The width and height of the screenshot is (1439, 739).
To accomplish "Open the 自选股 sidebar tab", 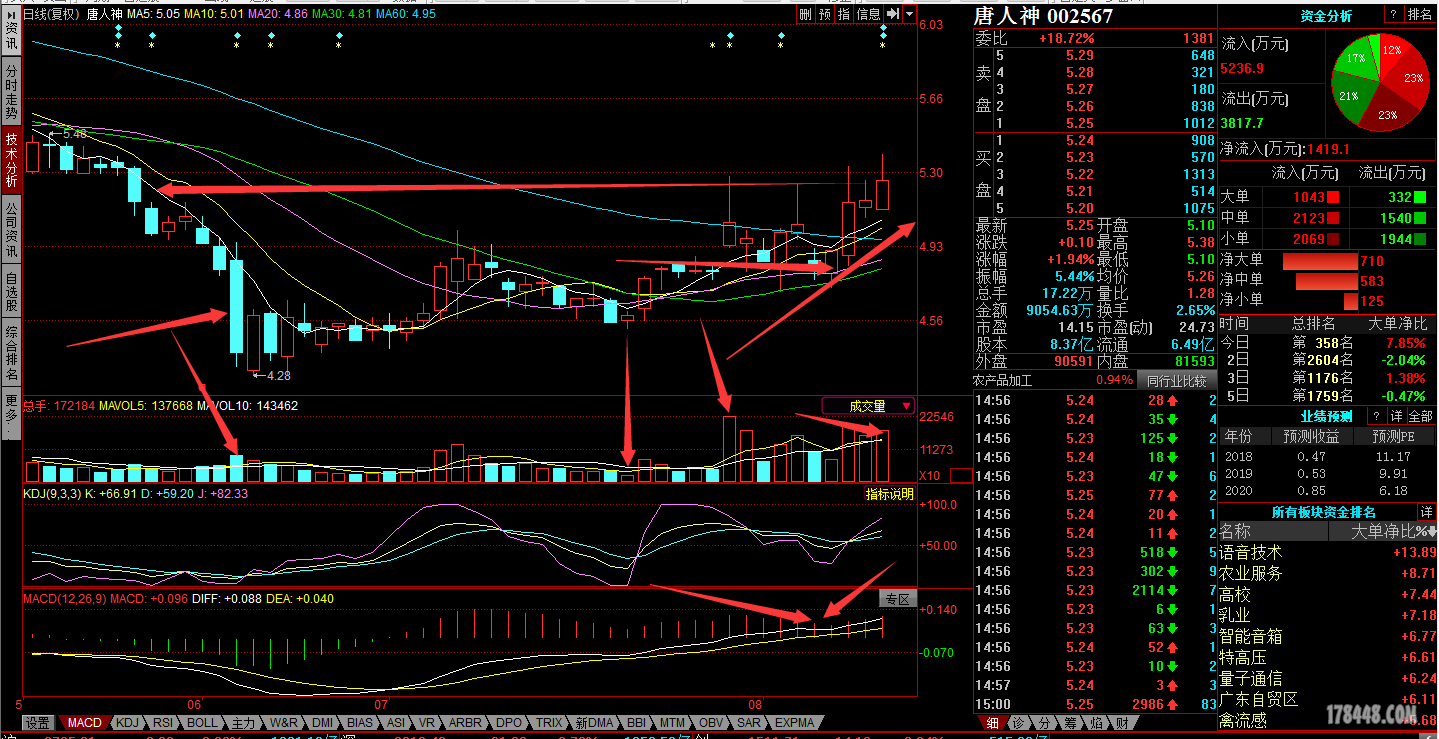I will 10,292.
